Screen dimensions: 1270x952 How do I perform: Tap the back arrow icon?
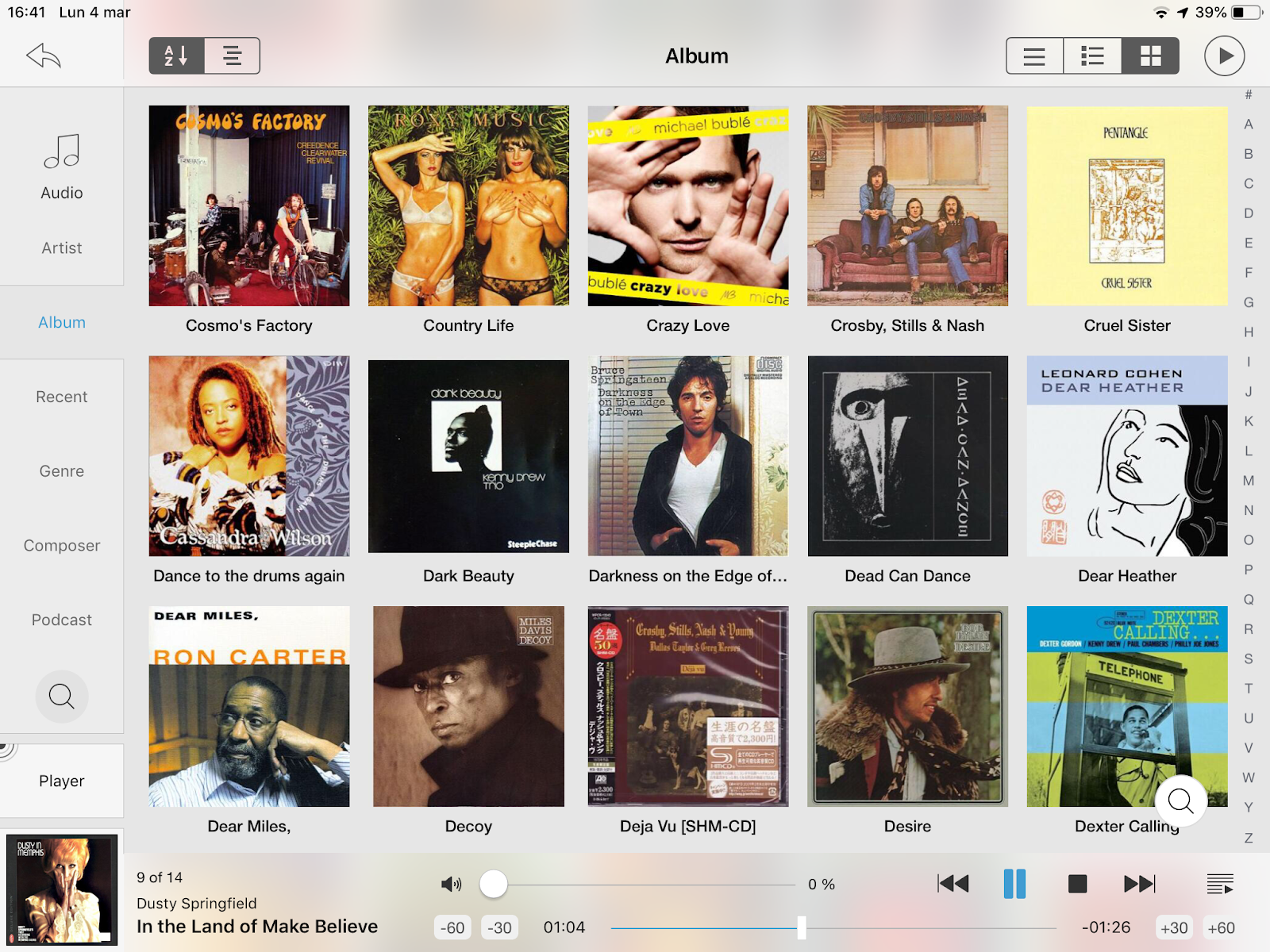point(44,56)
